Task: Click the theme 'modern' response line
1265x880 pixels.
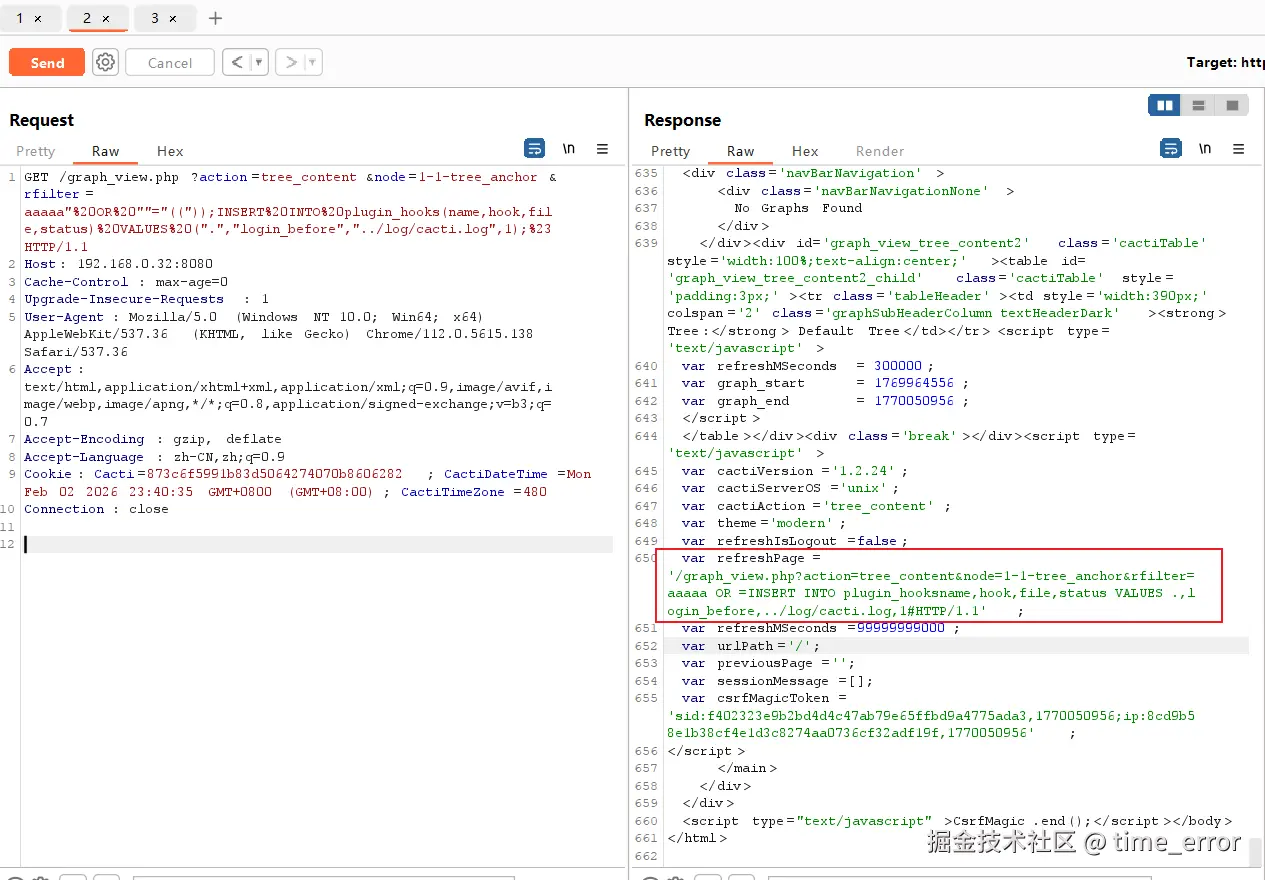Action: click(763, 523)
